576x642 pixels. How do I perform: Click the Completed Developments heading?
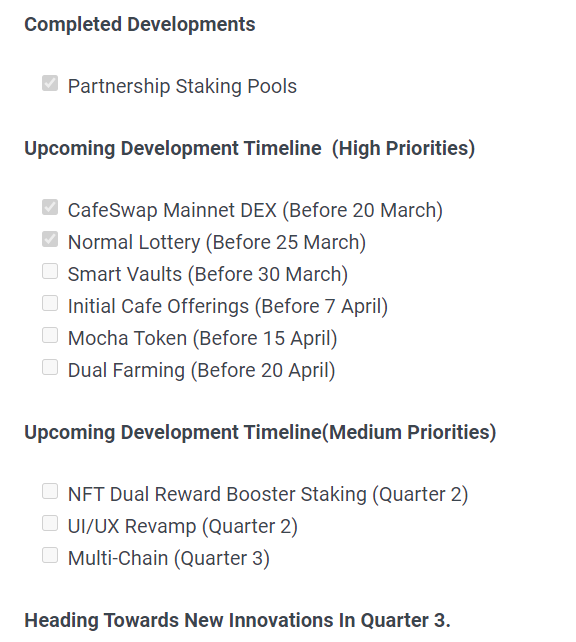[140, 25]
